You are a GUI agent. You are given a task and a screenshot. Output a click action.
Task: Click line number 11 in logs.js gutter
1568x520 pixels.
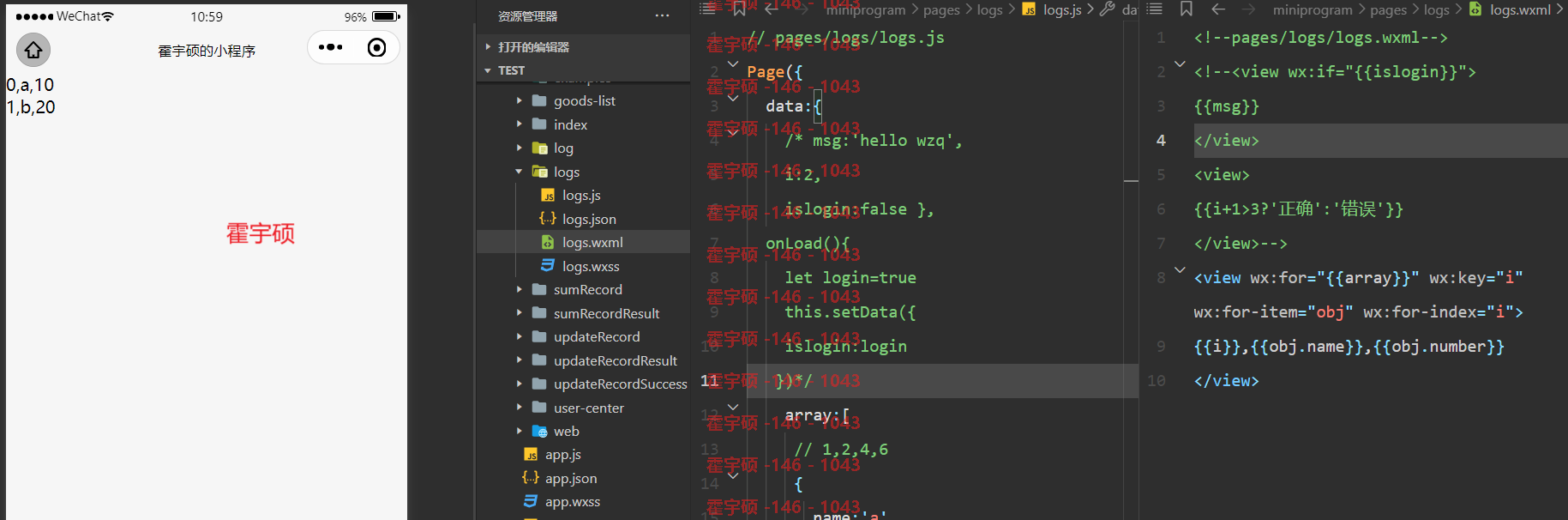pos(710,380)
